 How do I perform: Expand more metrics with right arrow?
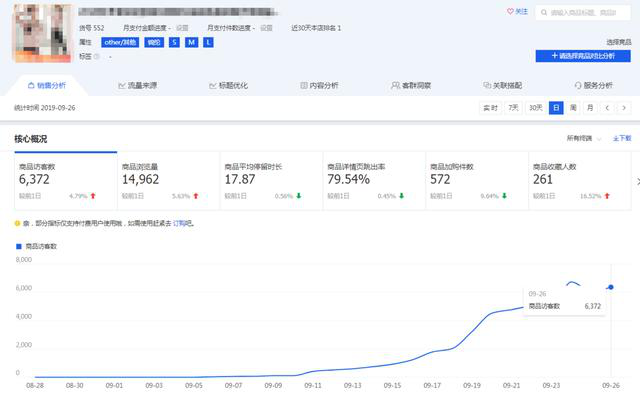pos(638,182)
